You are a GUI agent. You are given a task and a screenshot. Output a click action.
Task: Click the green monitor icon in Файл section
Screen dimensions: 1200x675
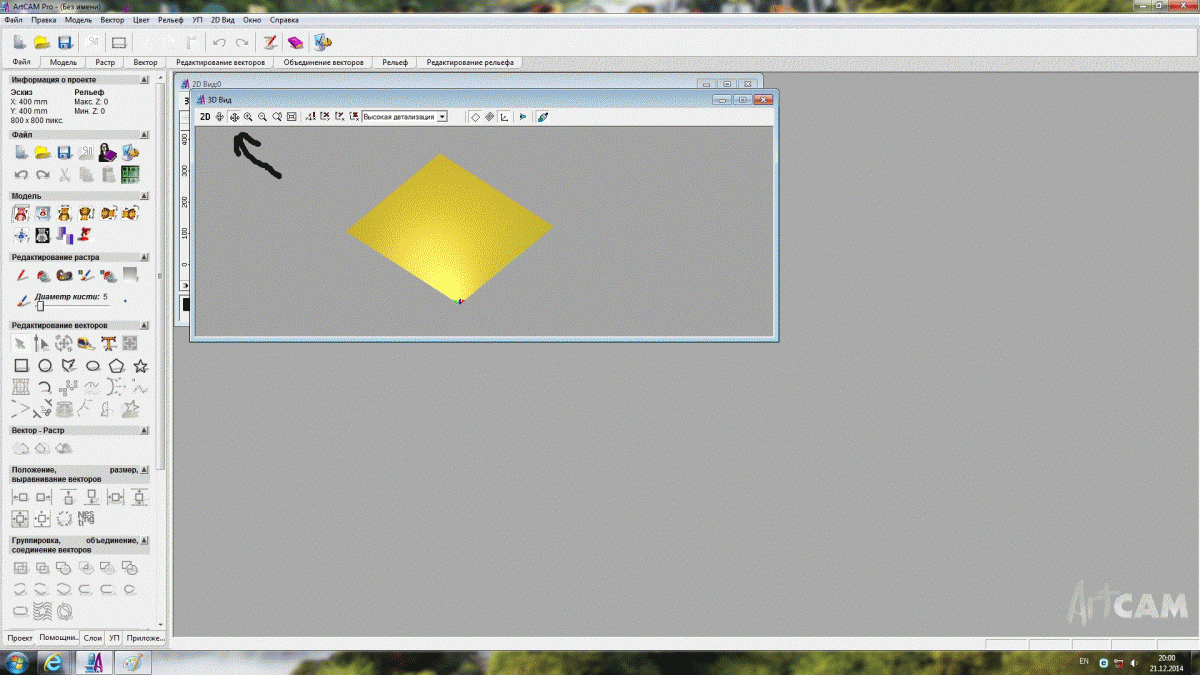(130, 174)
